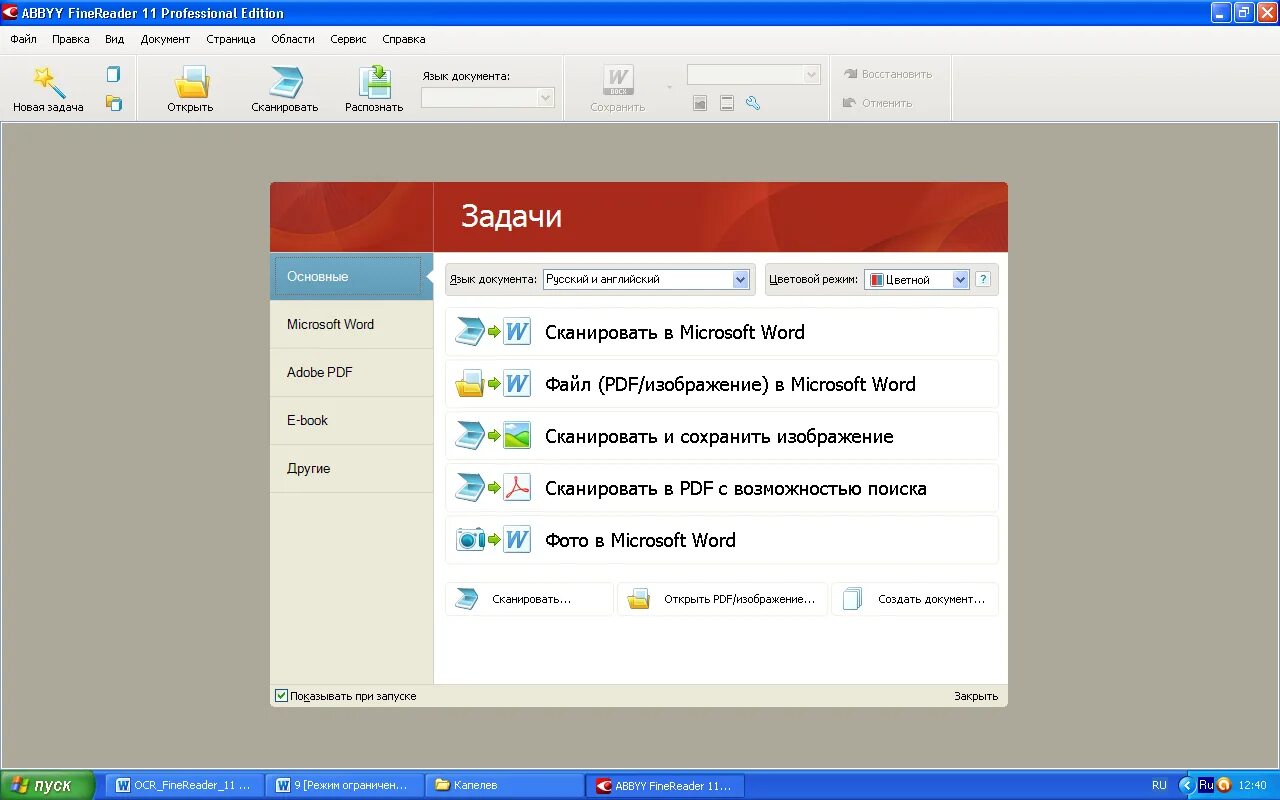
Task: Open the Страница menu
Action: (x=231, y=39)
